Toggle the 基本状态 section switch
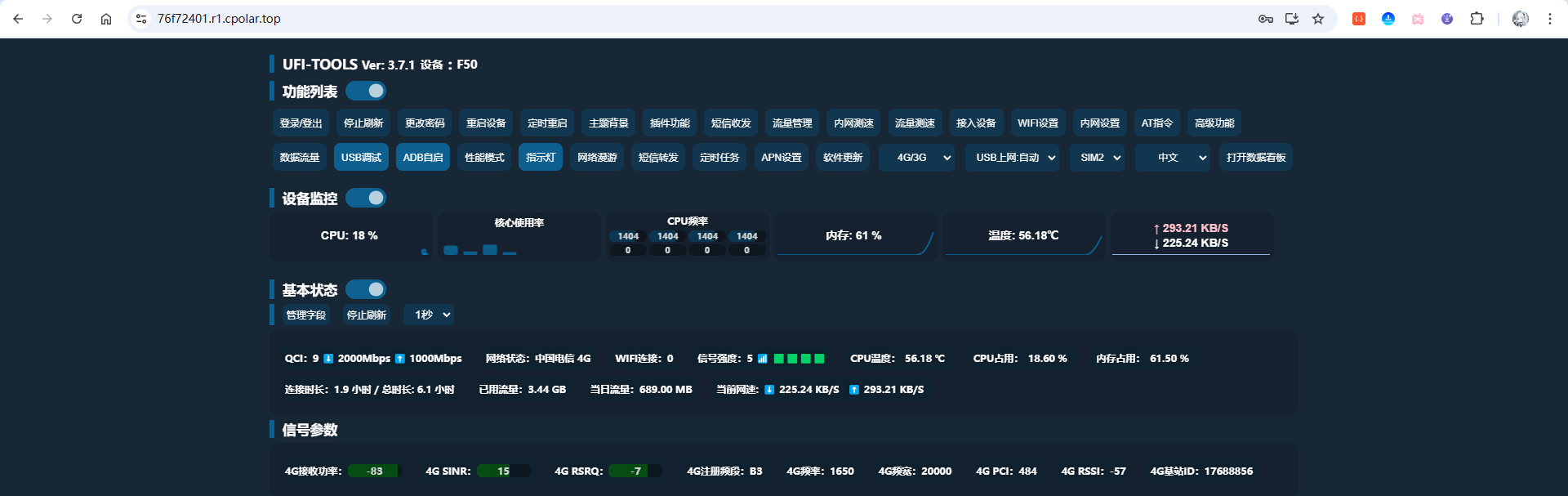Viewport: 1568px width, 496px height. [366, 289]
